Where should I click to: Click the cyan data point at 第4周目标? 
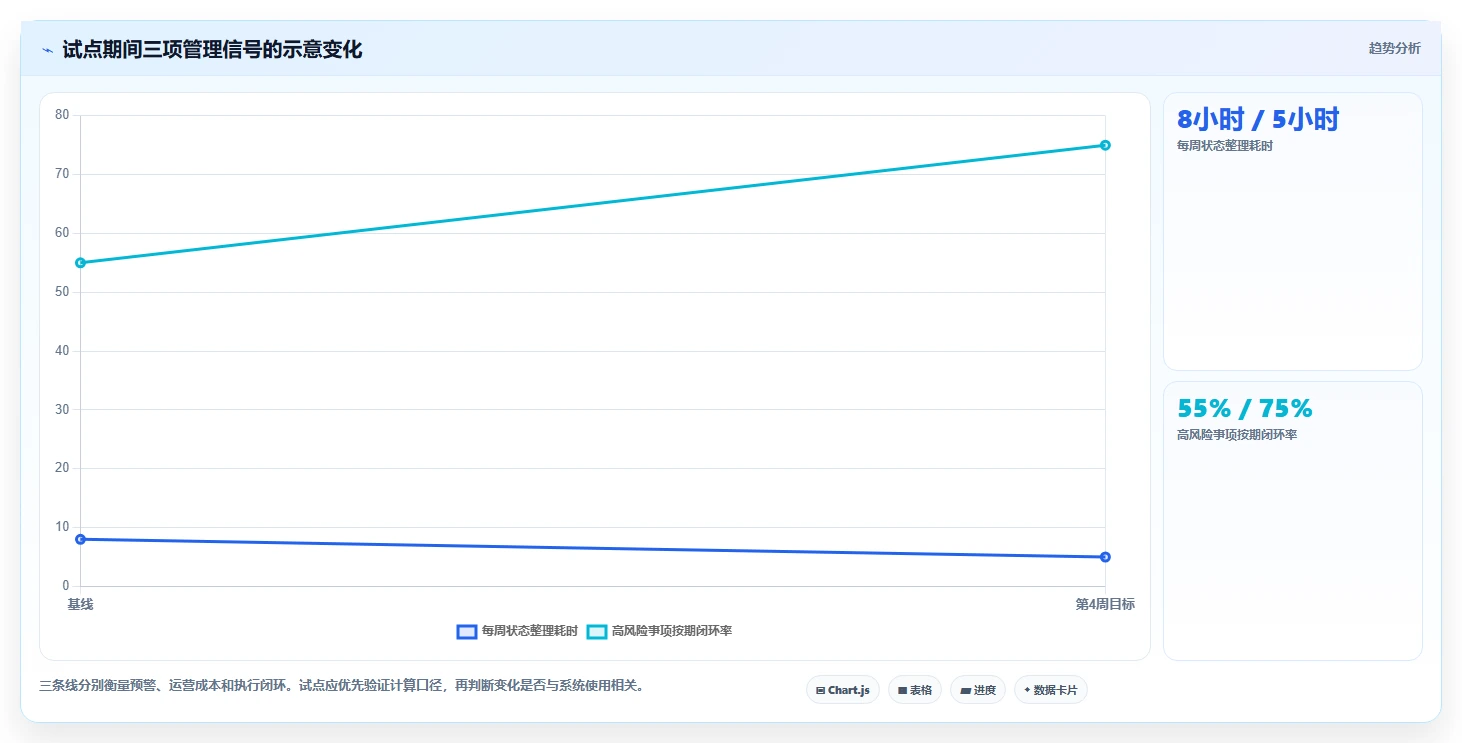[1105, 145]
